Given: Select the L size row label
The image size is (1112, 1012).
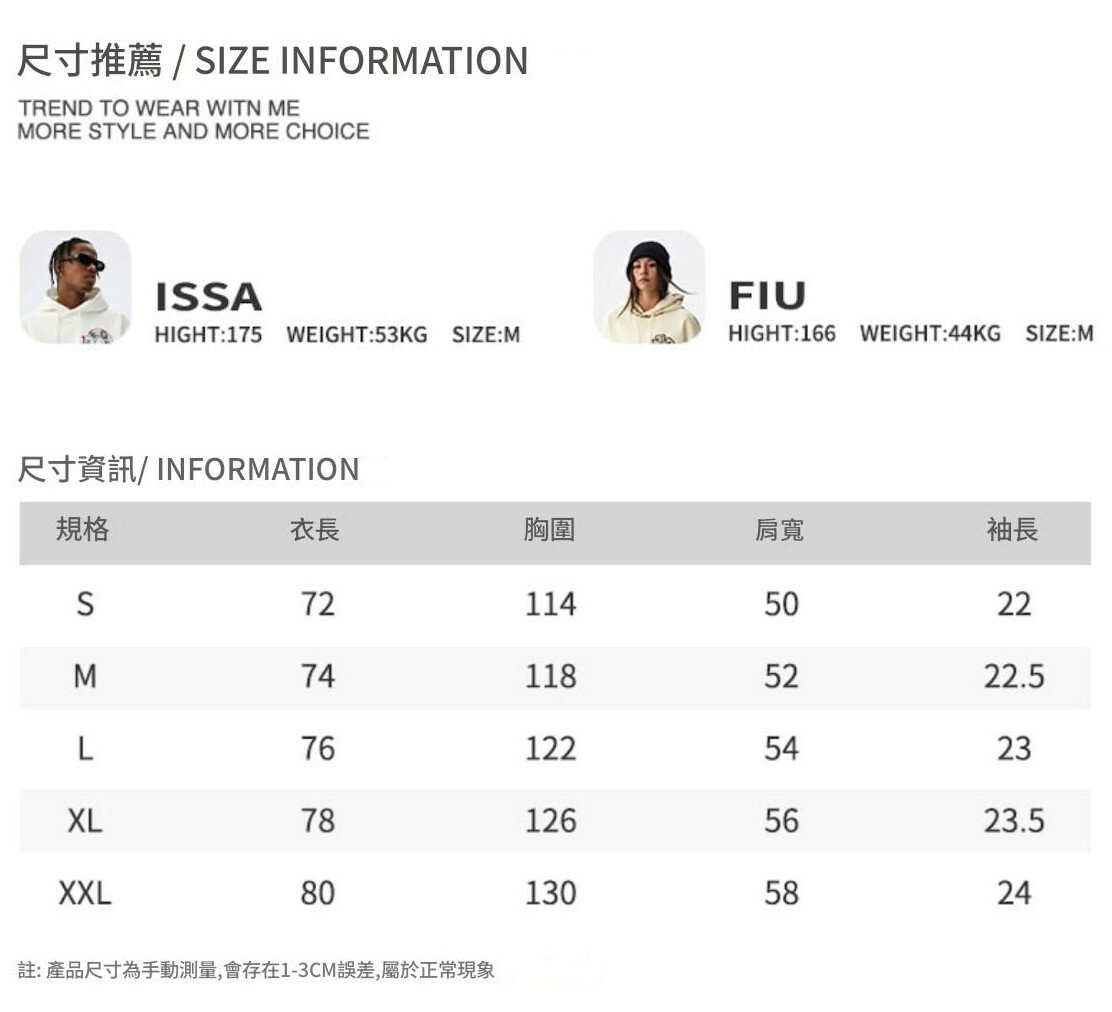Looking at the screenshot, I should [85, 749].
